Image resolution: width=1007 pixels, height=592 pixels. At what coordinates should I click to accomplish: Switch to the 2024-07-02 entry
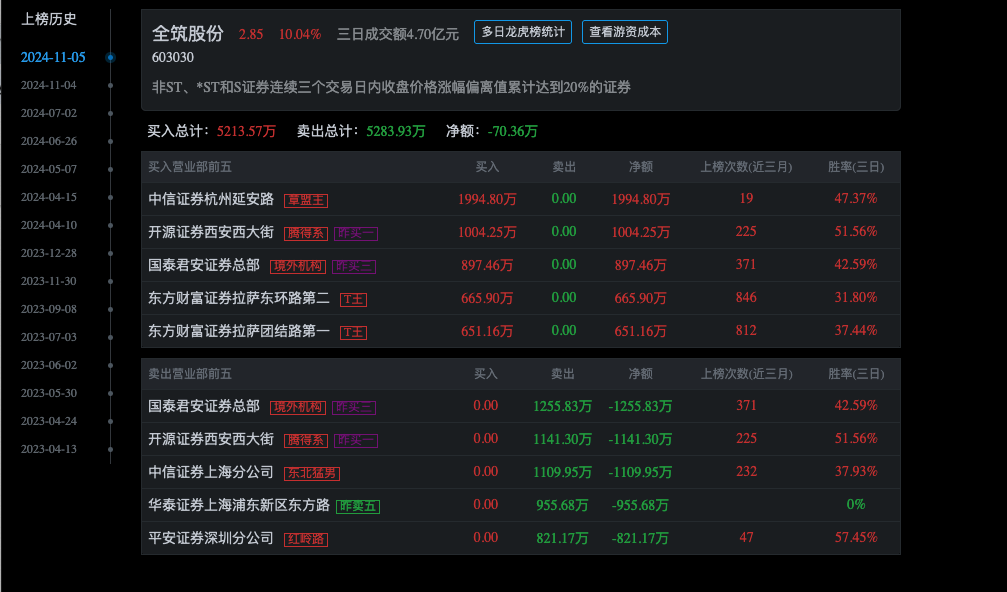(53, 113)
